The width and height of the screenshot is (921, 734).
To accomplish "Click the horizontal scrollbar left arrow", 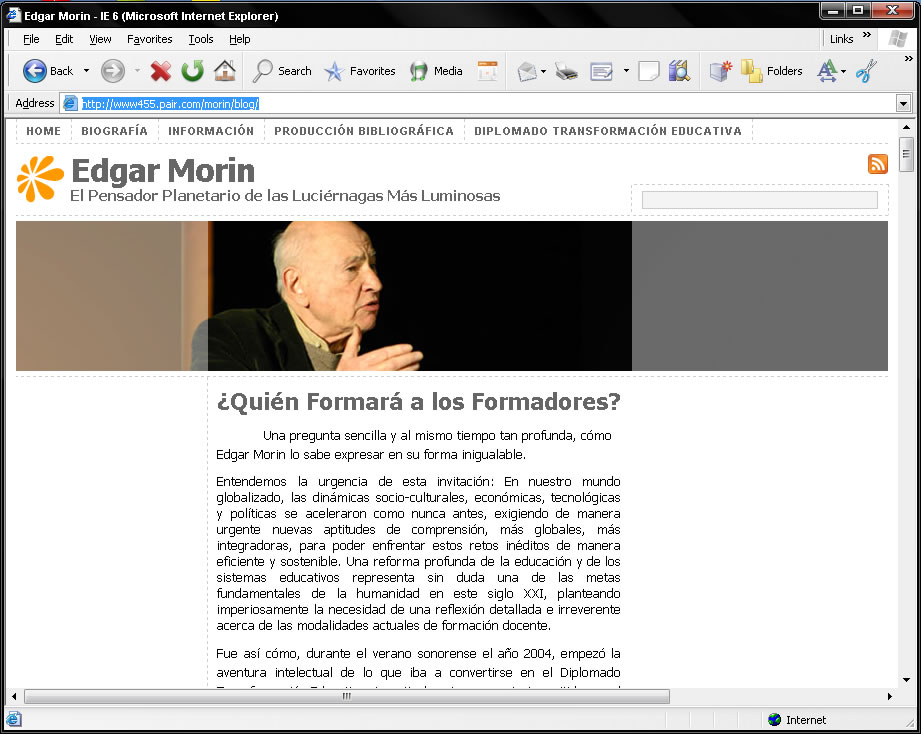I will point(14,696).
